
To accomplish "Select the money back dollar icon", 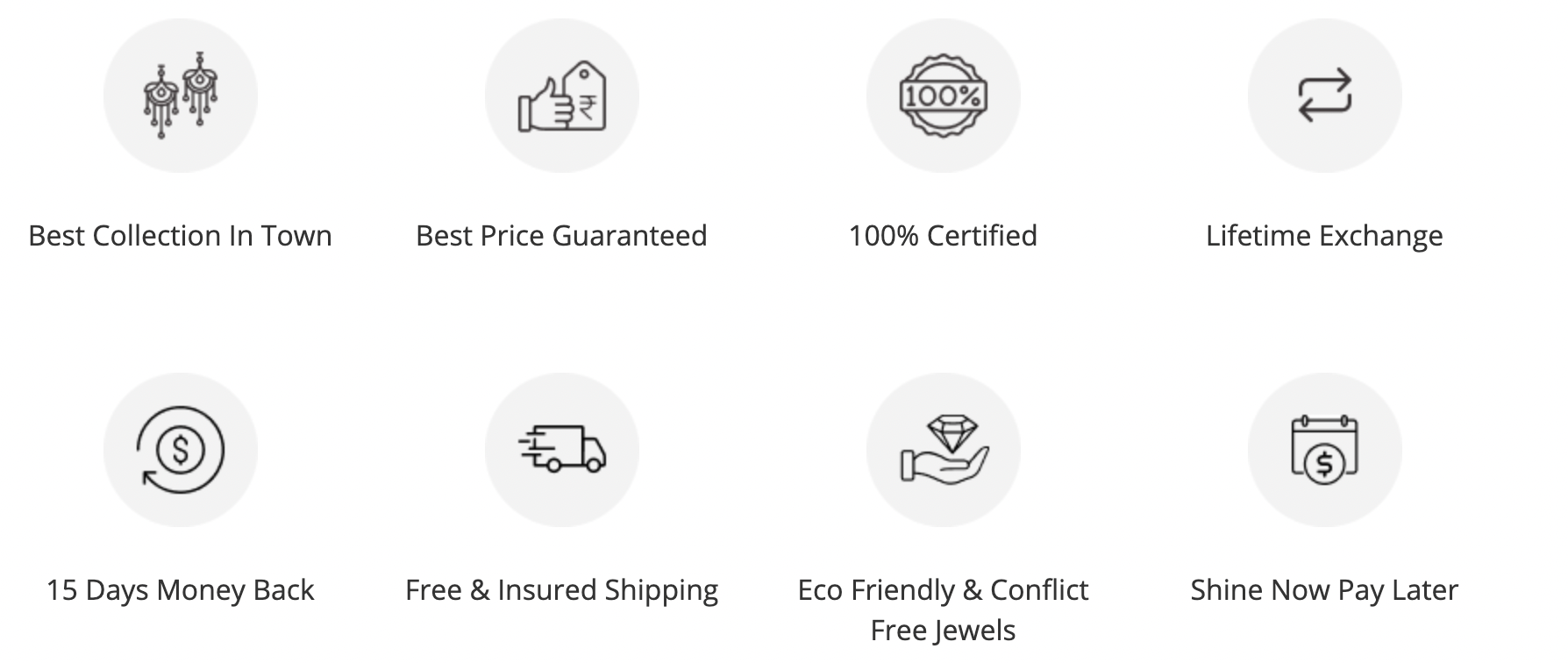I will pyautogui.click(x=181, y=450).
